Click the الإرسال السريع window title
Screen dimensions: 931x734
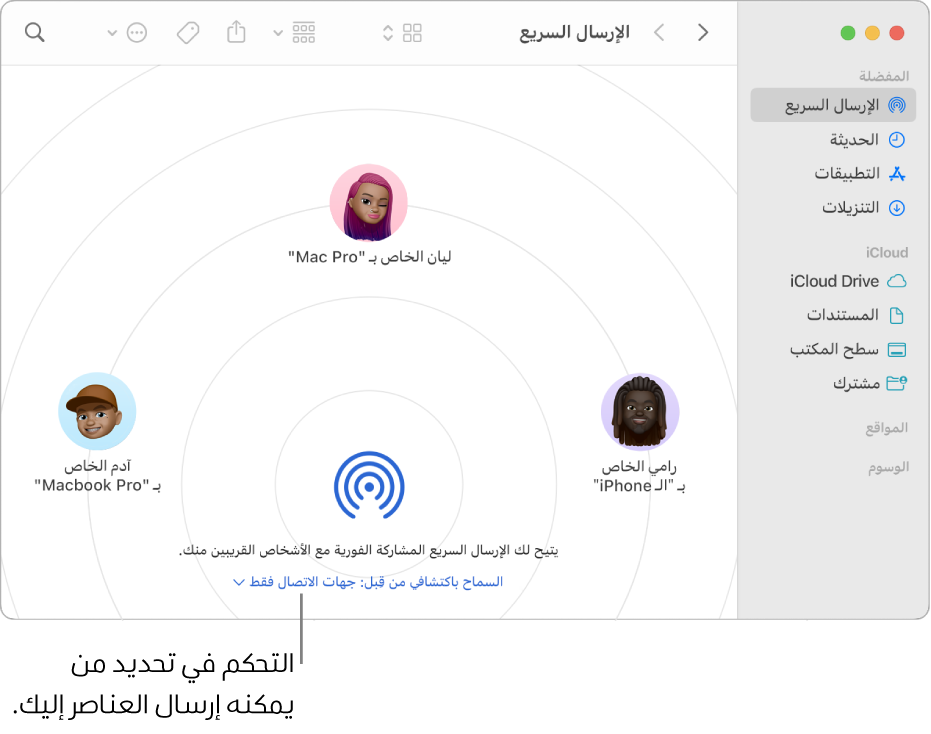coord(574,32)
